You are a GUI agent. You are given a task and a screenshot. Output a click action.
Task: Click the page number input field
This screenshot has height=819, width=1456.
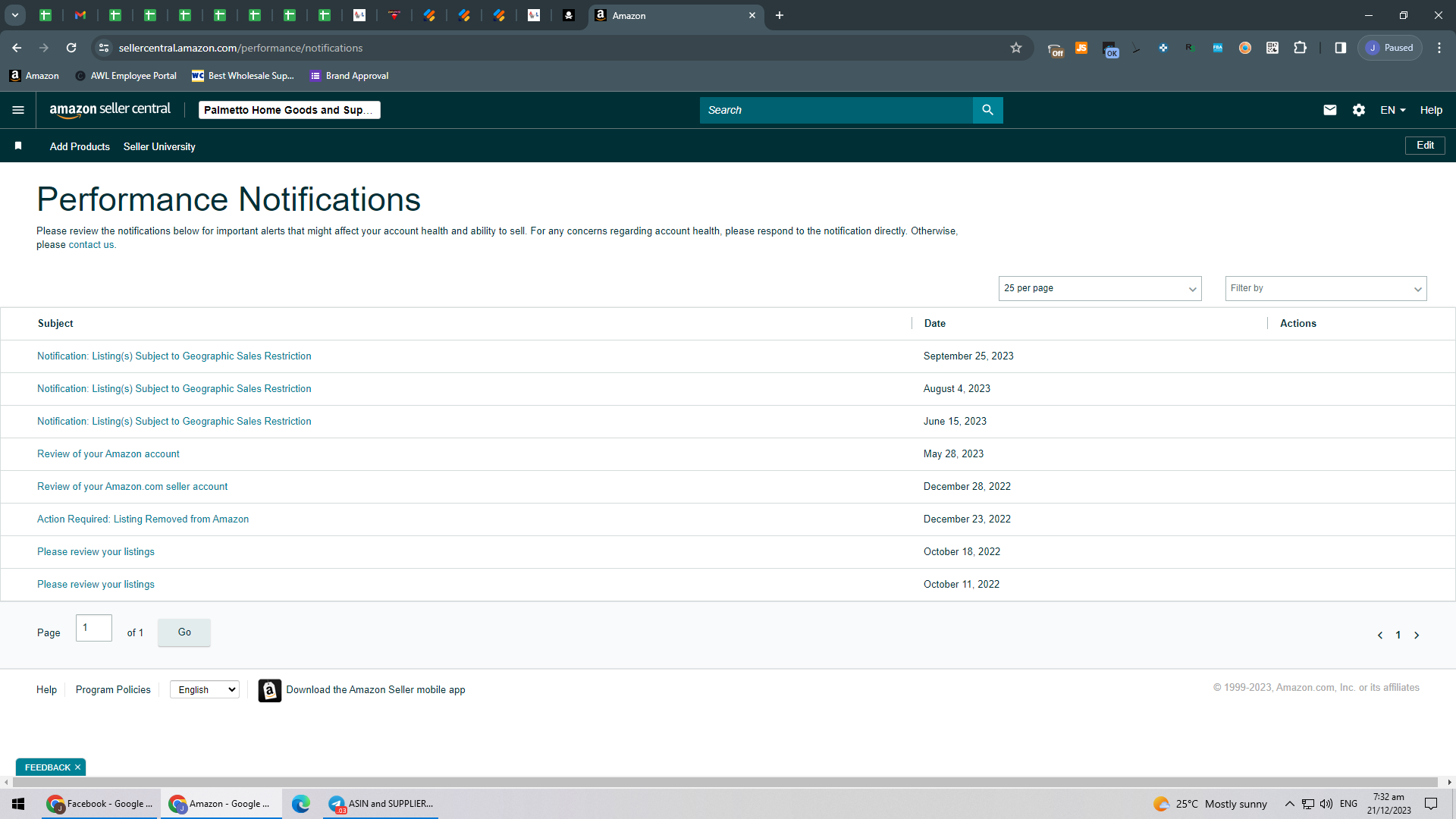point(94,628)
